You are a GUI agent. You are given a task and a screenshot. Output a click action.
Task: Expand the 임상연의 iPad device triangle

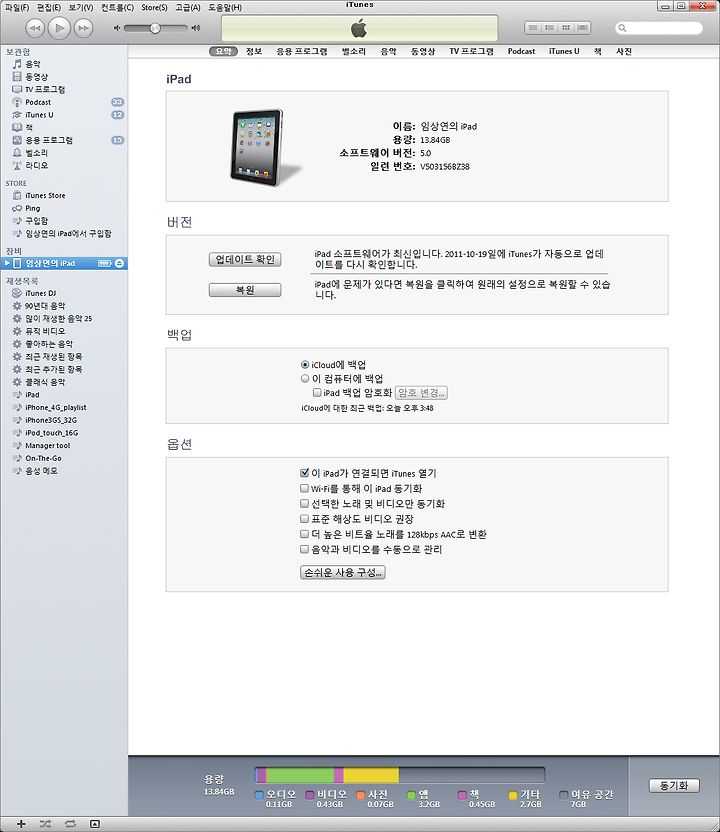[7, 263]
